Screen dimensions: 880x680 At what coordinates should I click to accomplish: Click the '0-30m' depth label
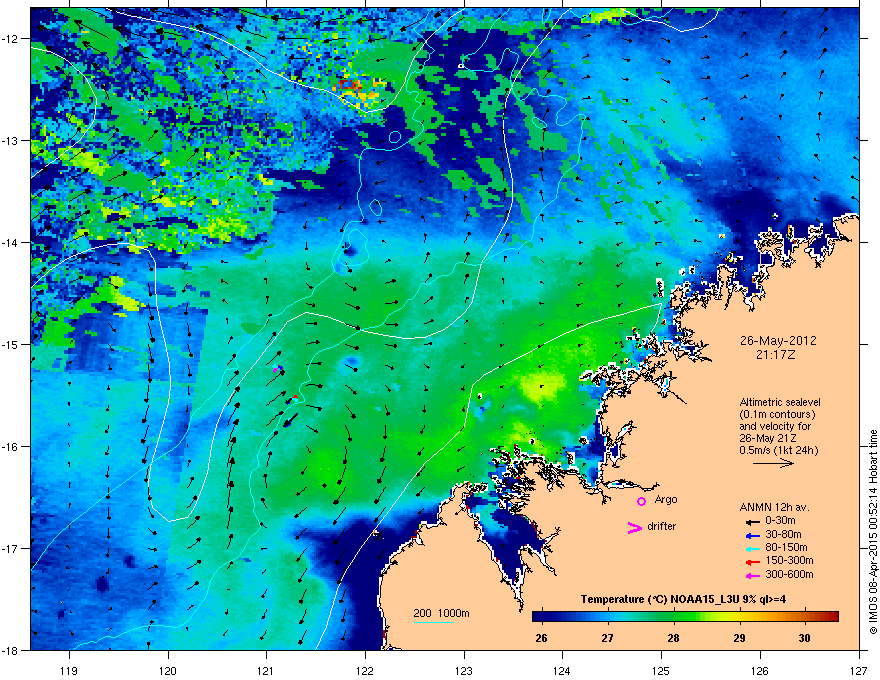(780, 521)
